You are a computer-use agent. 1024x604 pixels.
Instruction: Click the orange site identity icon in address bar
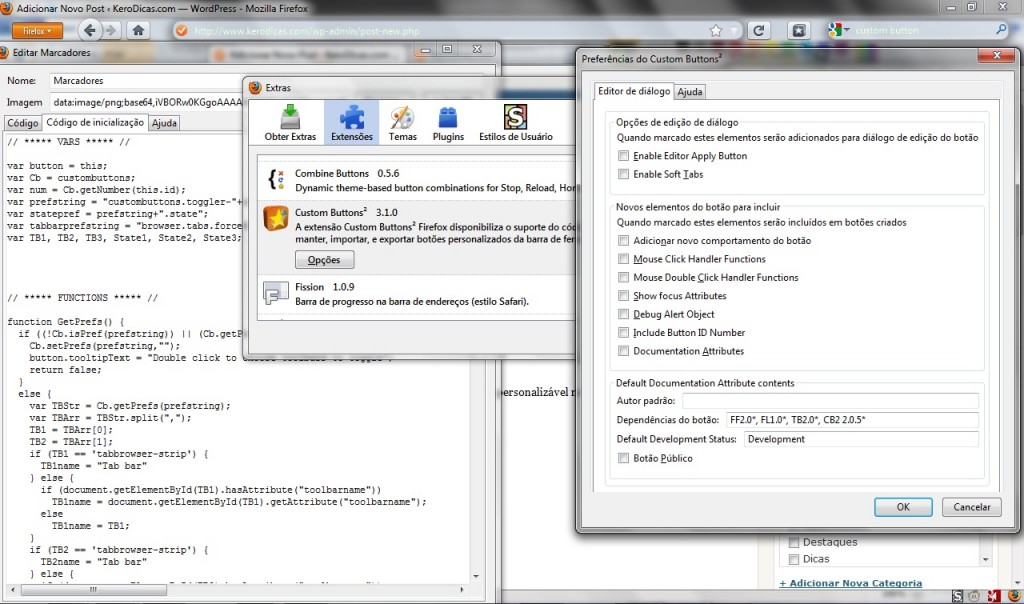pyautogui.click(x=182, y=31)
